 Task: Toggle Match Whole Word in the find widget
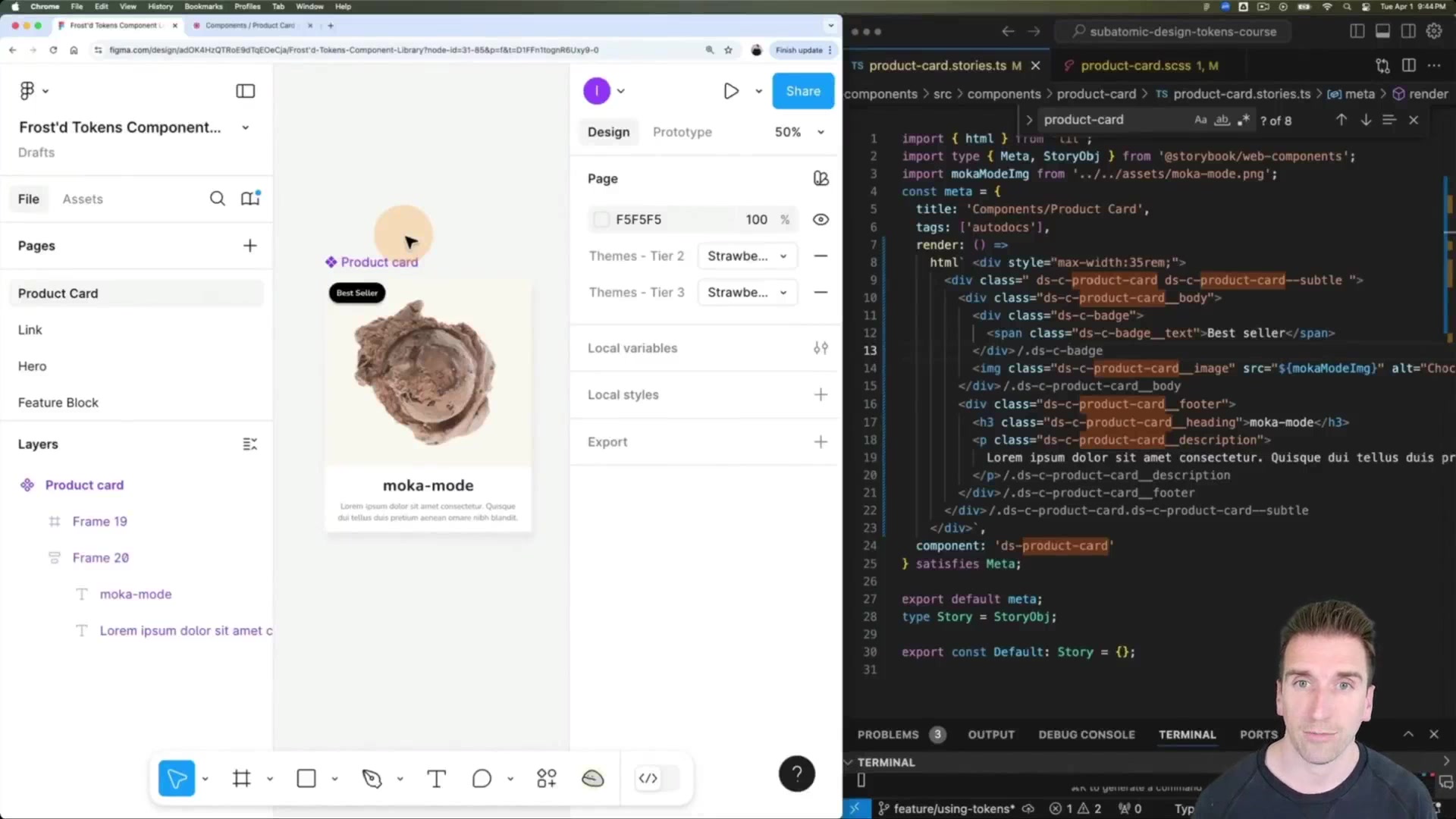[1222, 120]
